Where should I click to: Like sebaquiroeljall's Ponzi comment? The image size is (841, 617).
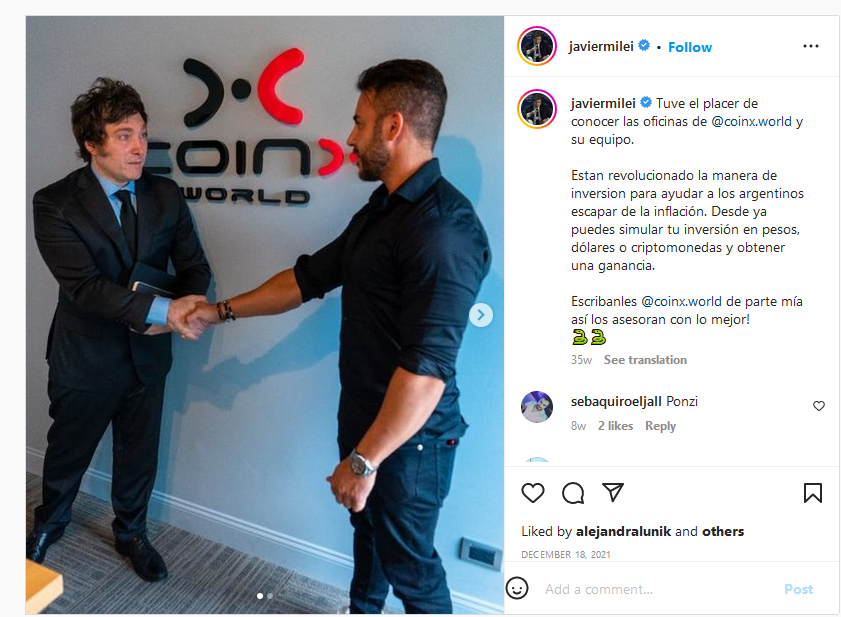818,406
